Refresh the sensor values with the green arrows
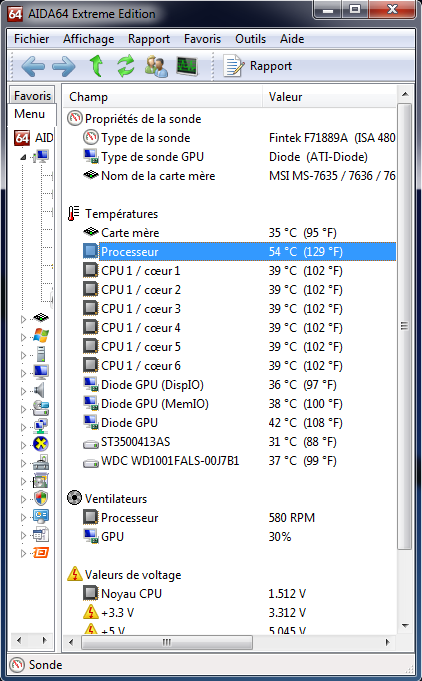The height and width of the screenshot is (681, 422). [126, 66]
